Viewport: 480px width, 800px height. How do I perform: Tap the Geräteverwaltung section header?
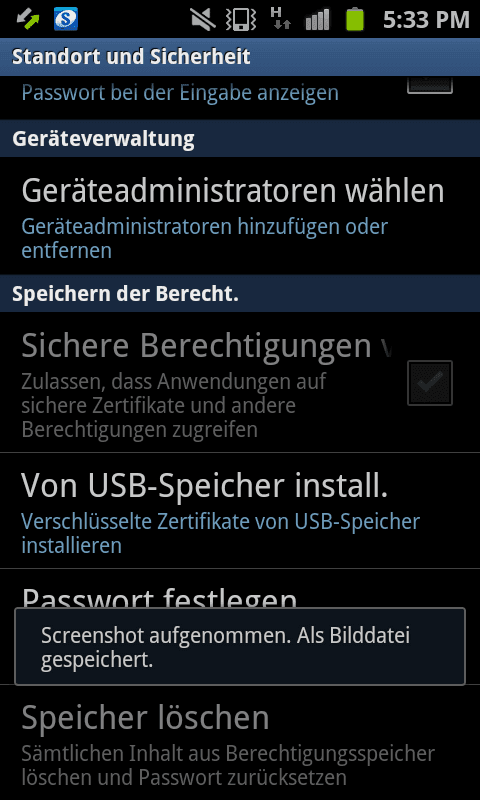240,138
